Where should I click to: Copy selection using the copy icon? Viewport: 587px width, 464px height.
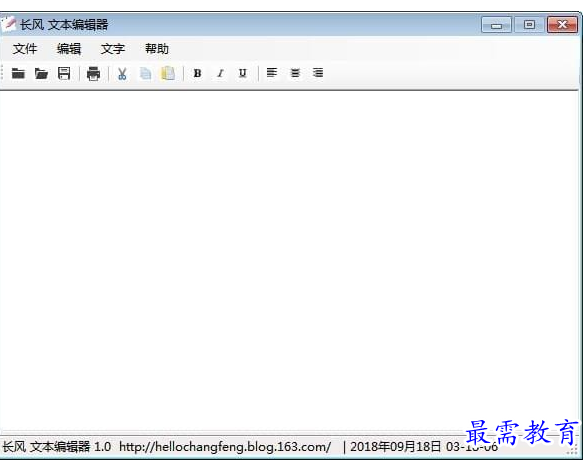pos(145,73)
